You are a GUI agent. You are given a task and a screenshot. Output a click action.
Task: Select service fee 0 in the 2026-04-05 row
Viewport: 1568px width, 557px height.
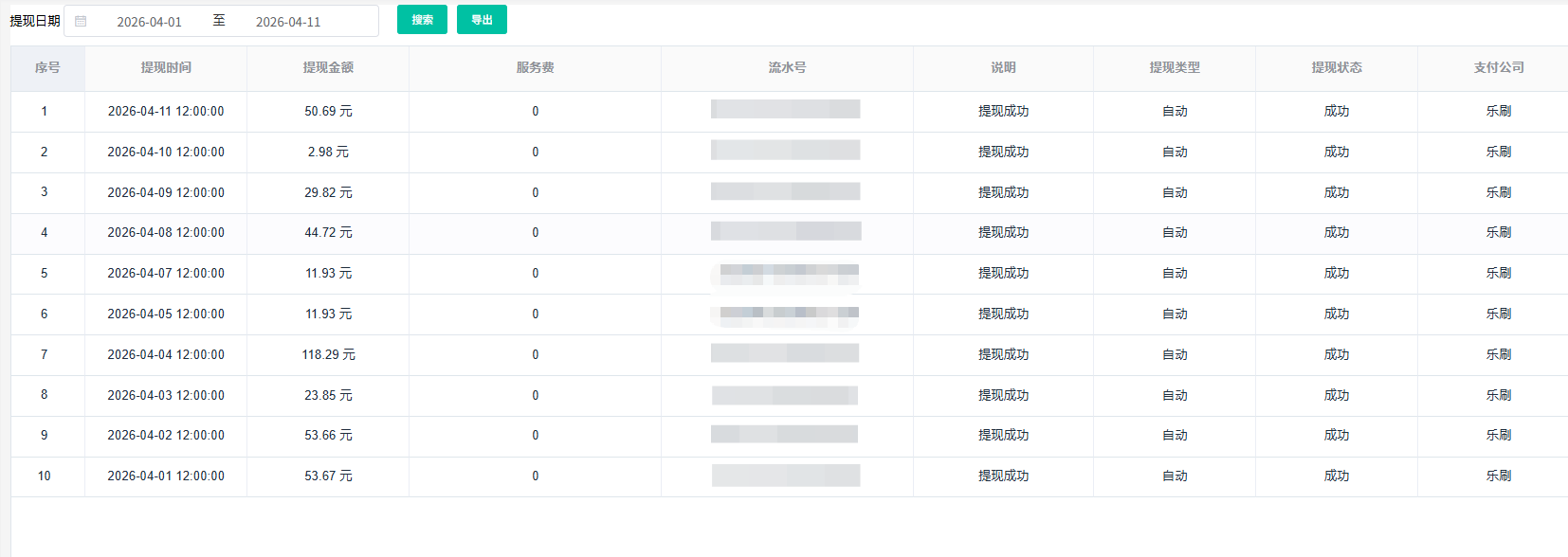click(535, 314)
